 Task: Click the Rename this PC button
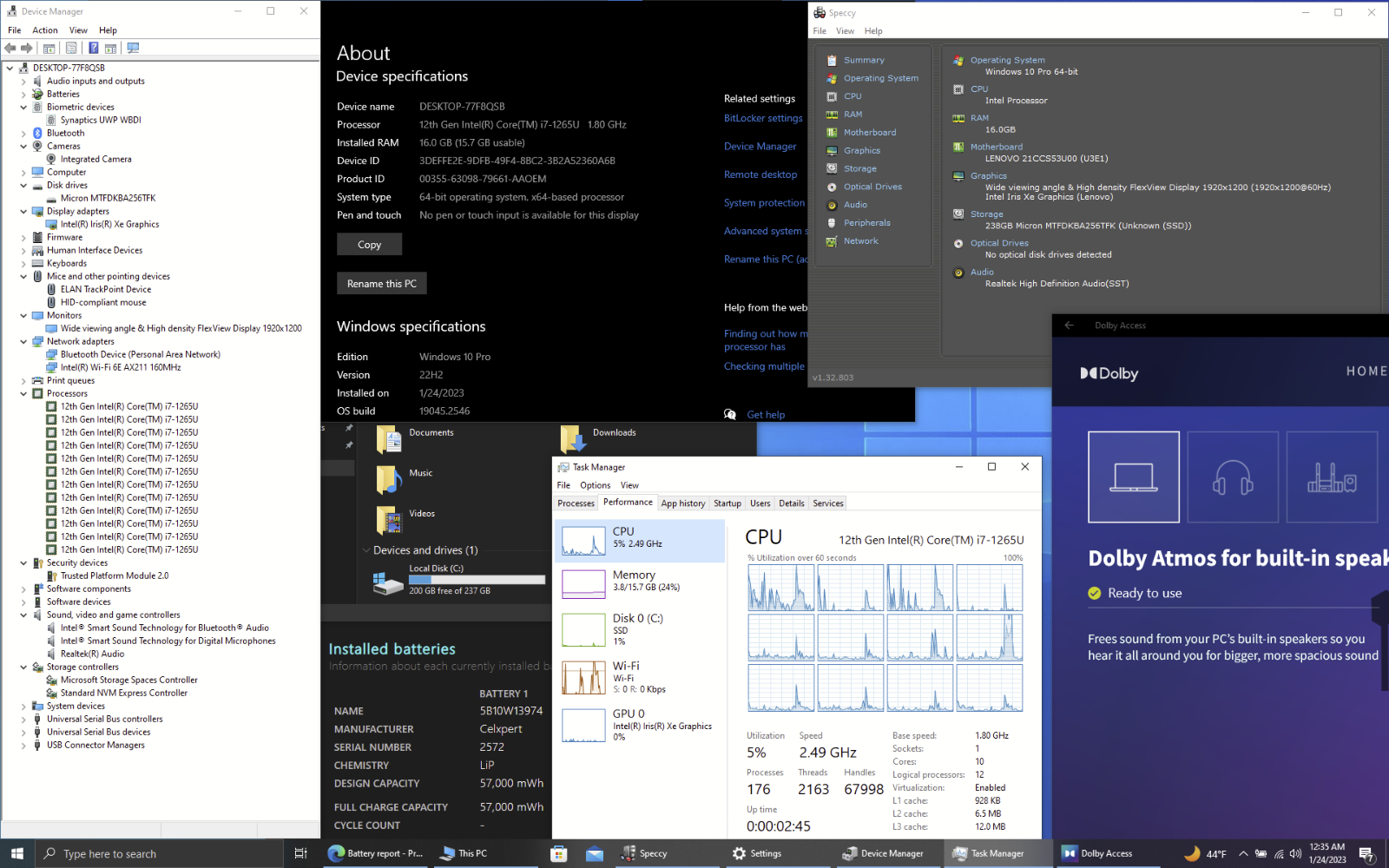382,284
